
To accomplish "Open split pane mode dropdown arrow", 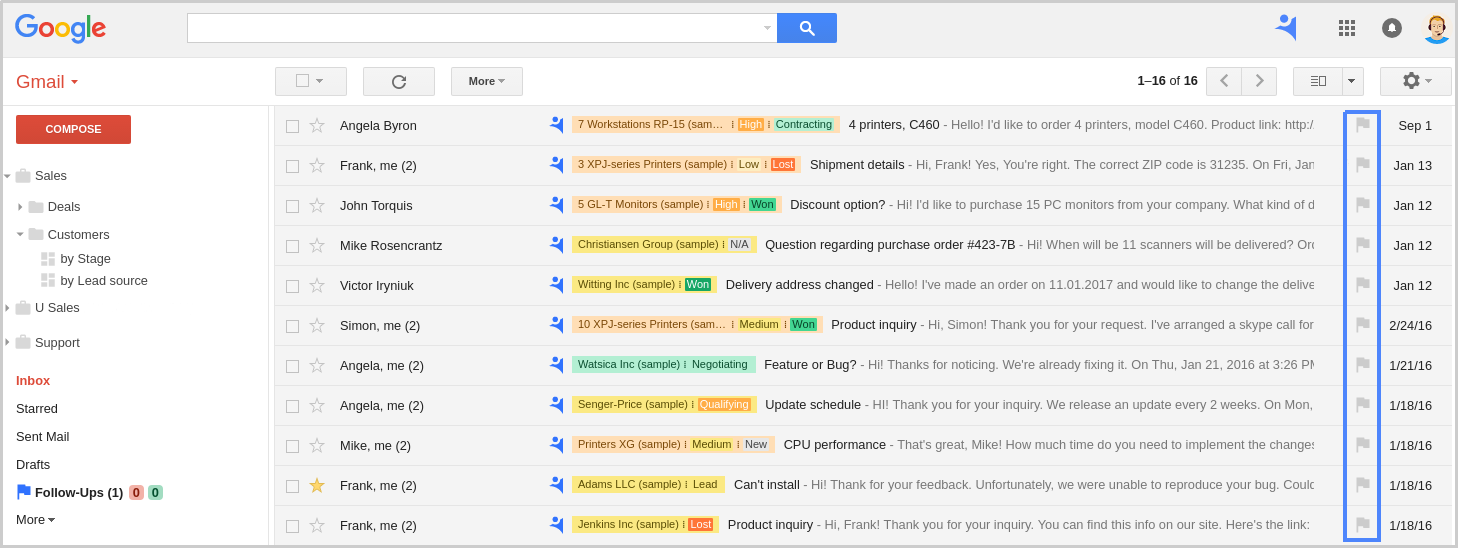I will click(x=1352, y=81).
